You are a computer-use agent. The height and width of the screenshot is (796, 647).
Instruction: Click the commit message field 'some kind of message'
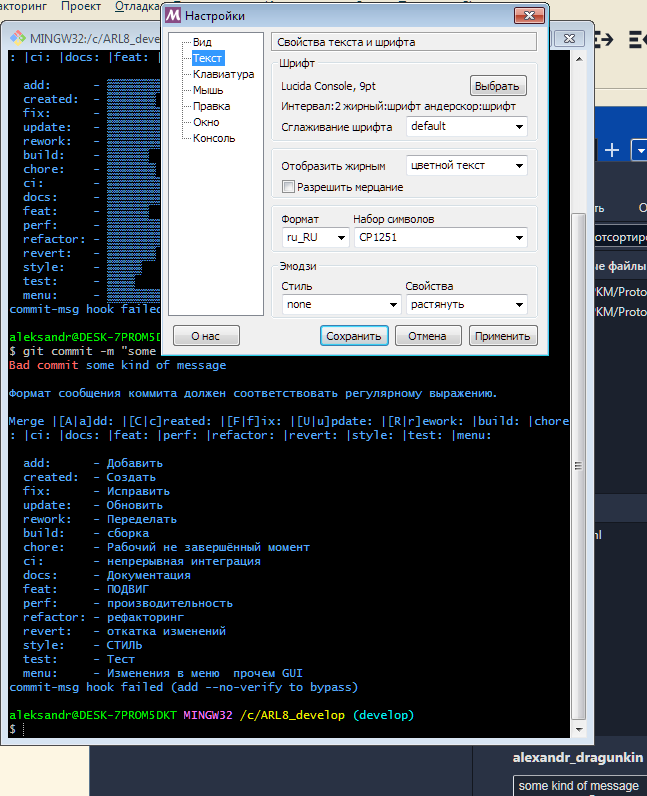(x=579, y=786)
